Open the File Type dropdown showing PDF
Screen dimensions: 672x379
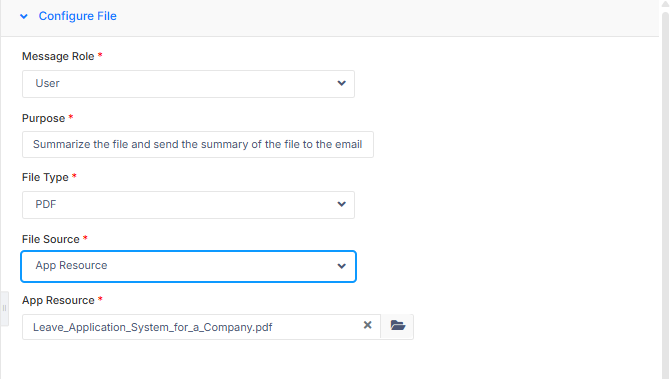[x=188, y=205]
